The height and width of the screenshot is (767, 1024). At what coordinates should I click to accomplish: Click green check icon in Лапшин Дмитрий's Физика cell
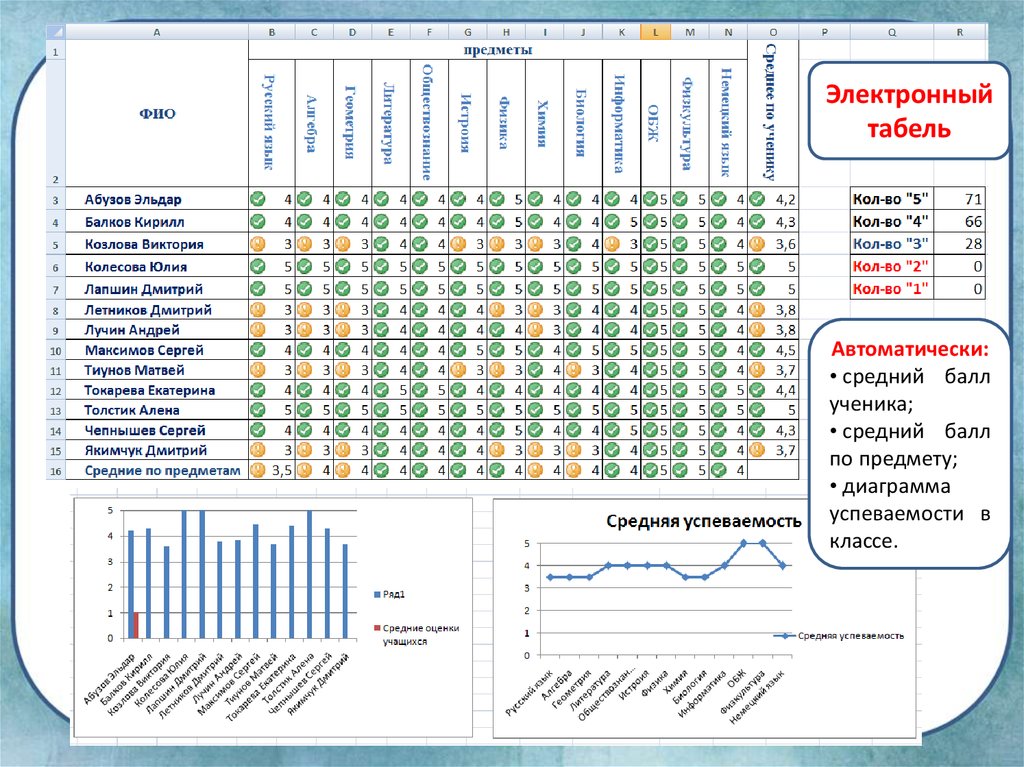[x=497, y=288]
